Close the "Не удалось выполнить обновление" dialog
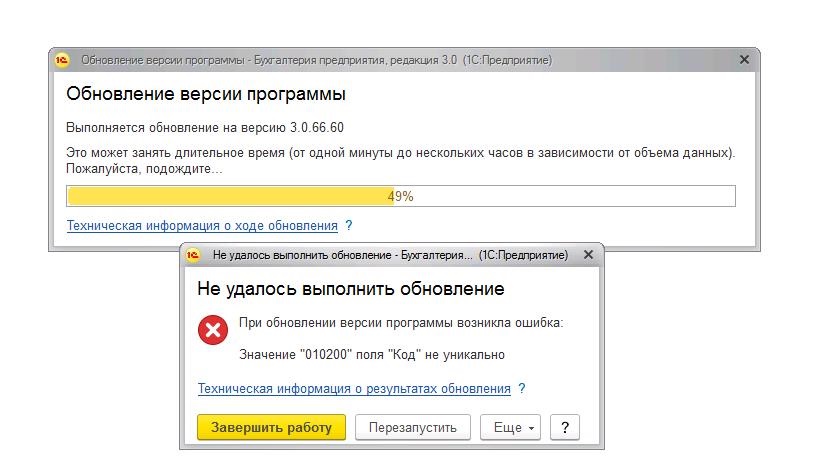 588,255
